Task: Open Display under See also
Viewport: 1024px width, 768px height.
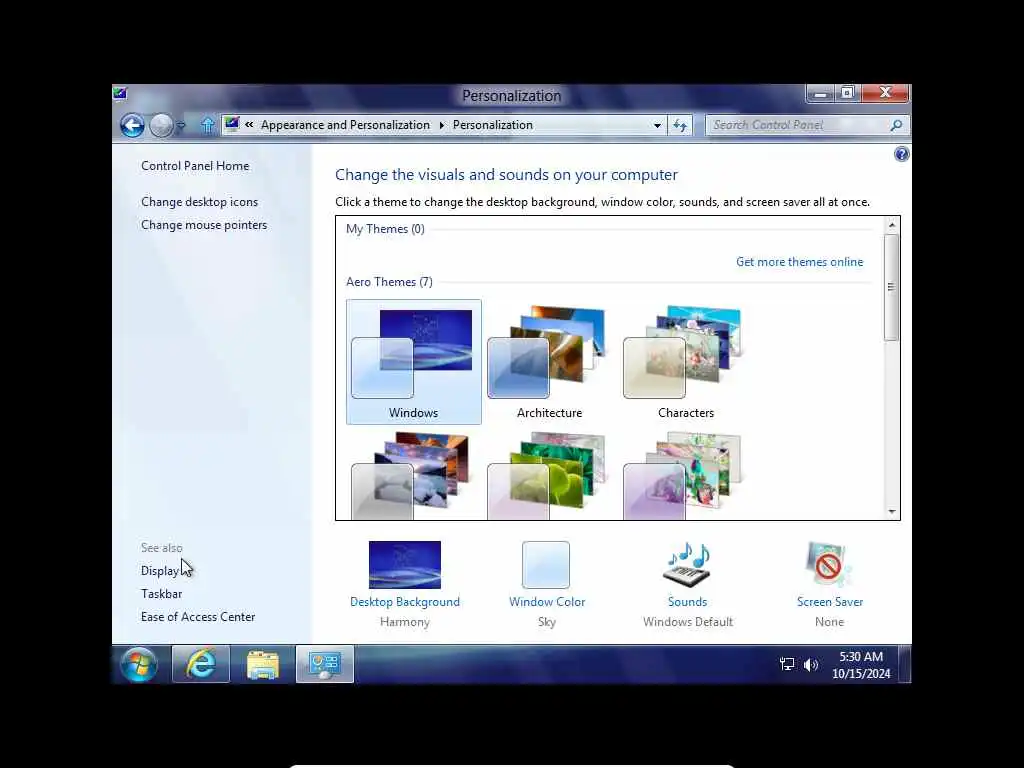Action: 159,571
